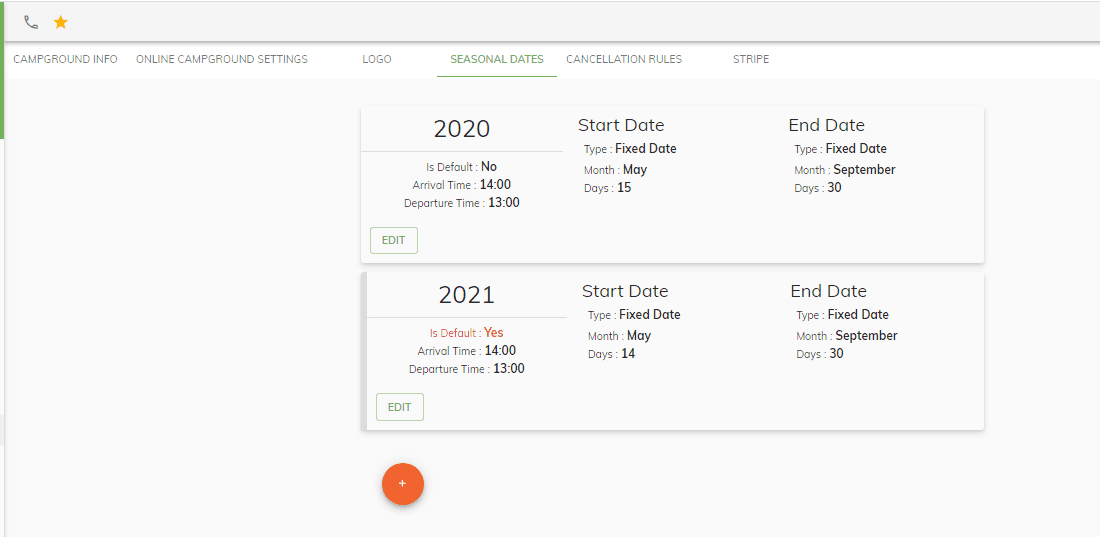Edit the 2021 season
The height and width of the screenshot is (537, 1100).
pyautogui.click(x=399, y=406)
